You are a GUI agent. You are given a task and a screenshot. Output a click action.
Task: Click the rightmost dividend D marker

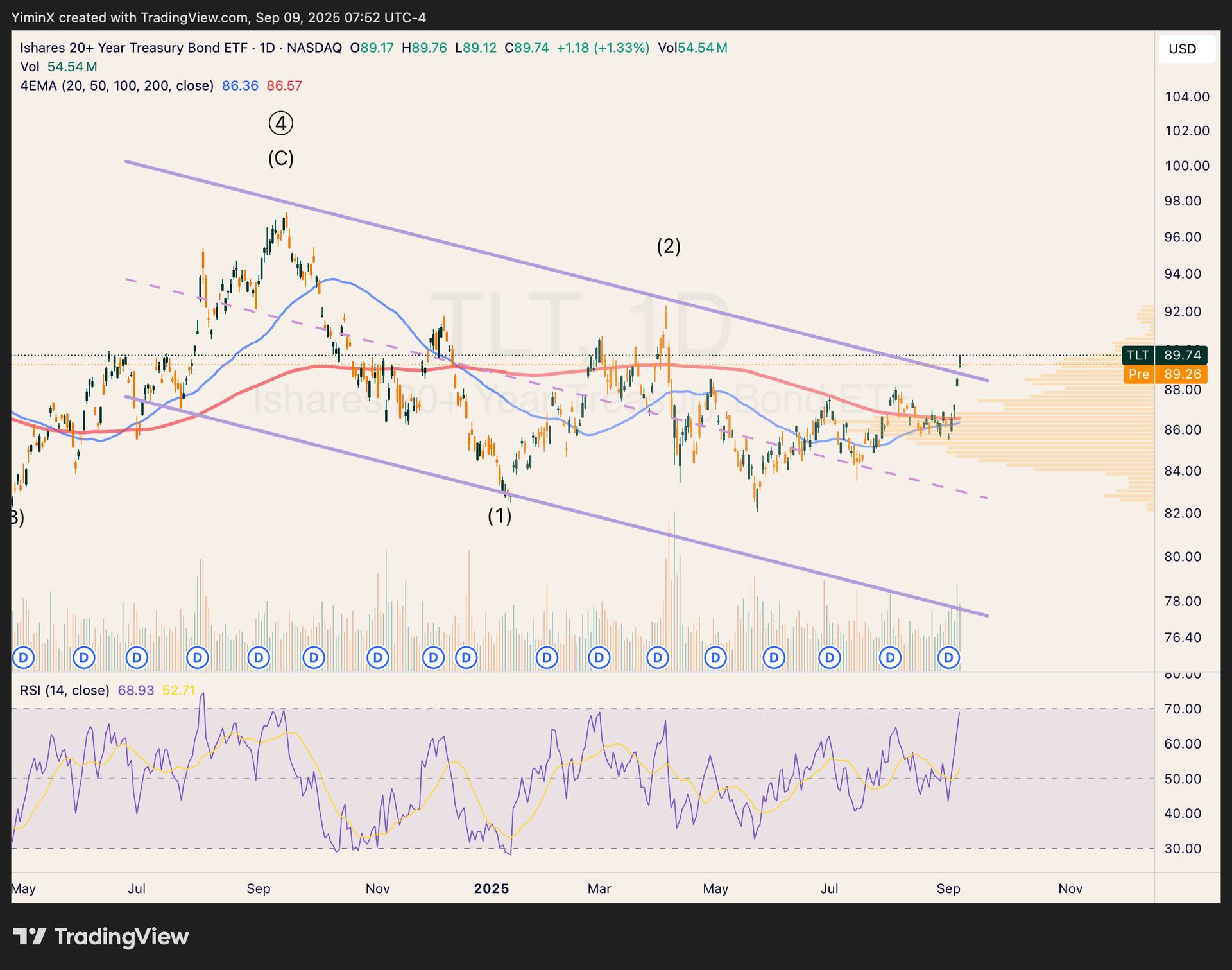pos(948,657)
